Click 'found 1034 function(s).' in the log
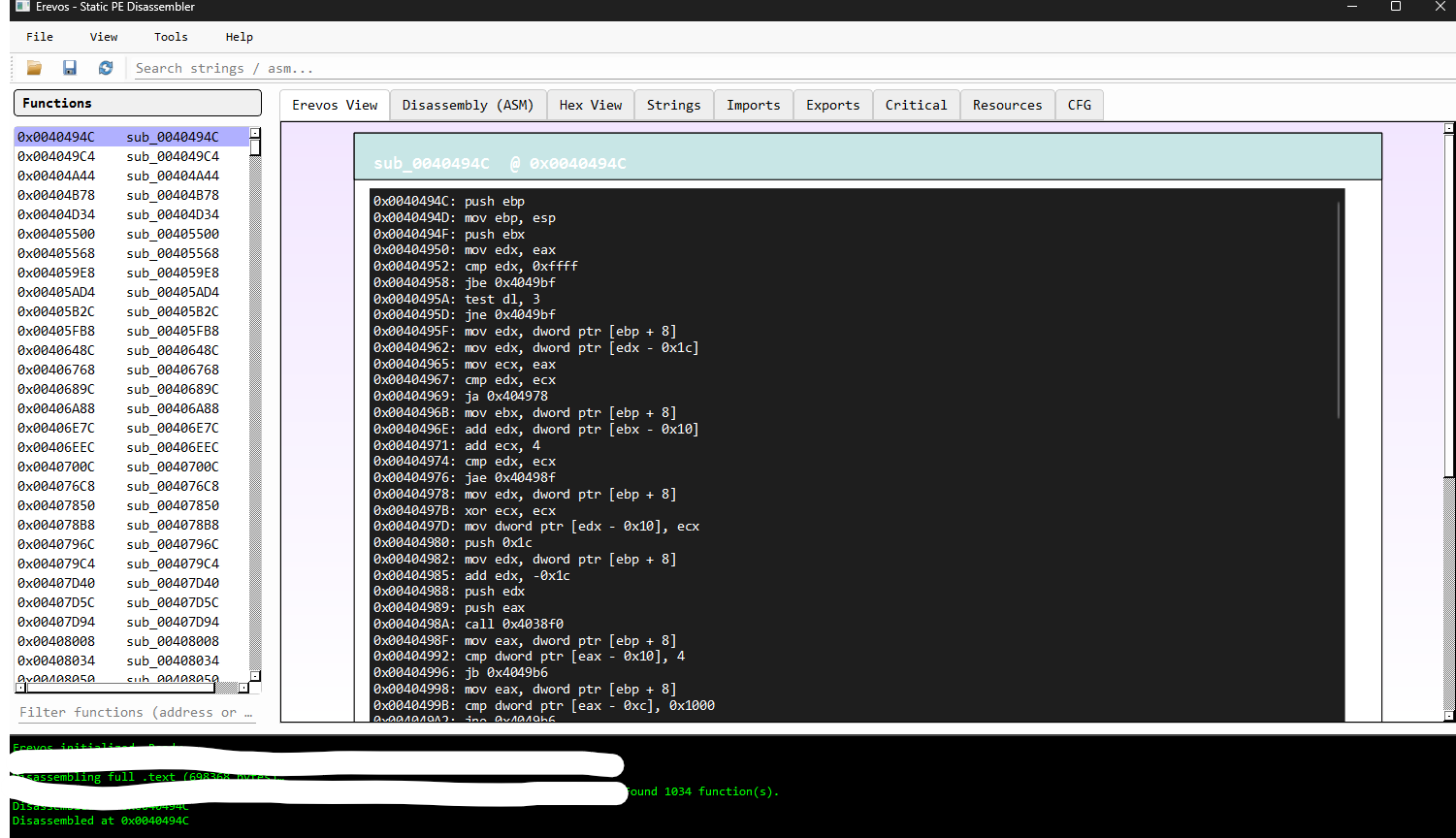1456x838 pixels. [x=702, y=791]
